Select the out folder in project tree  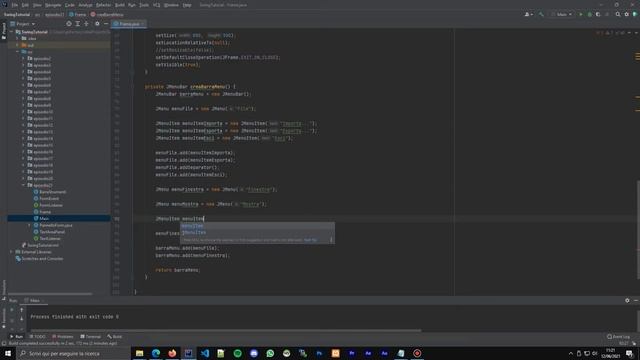[x=31, y=45]
